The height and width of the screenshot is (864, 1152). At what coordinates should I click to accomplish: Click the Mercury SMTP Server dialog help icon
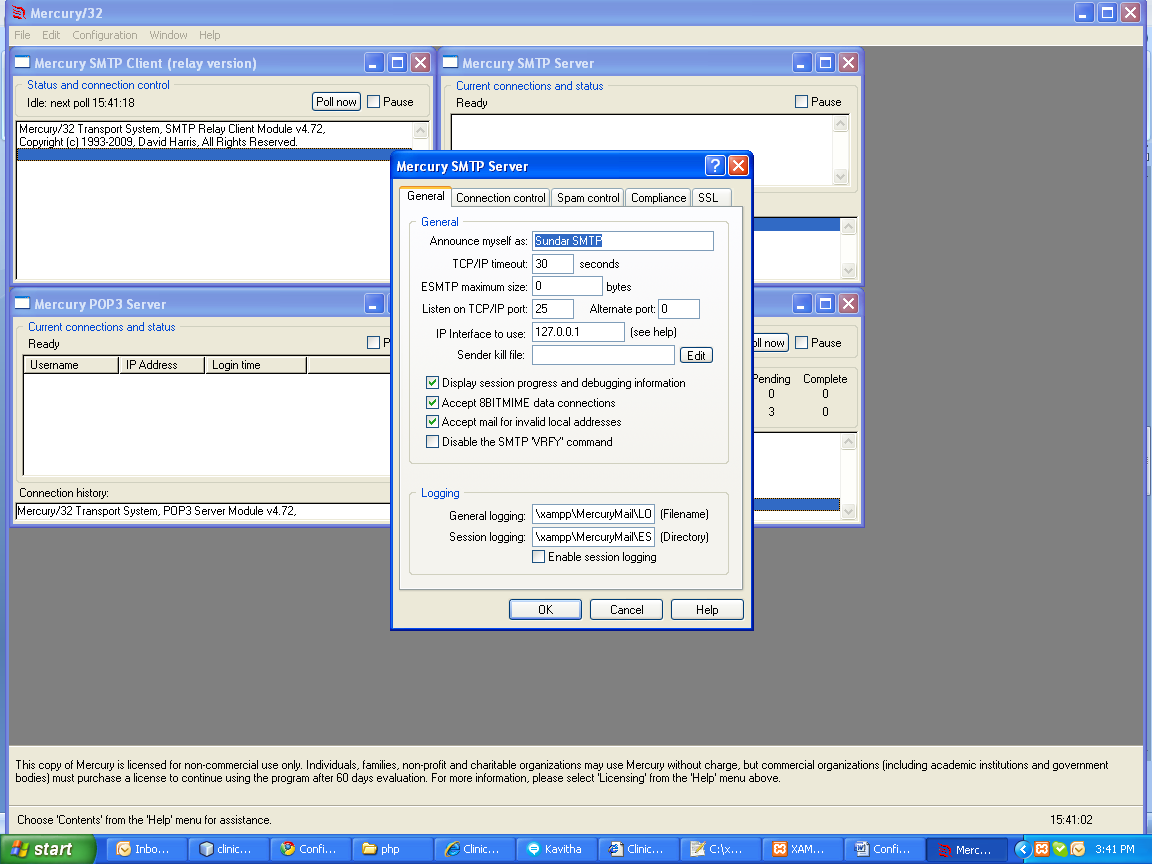714,165
